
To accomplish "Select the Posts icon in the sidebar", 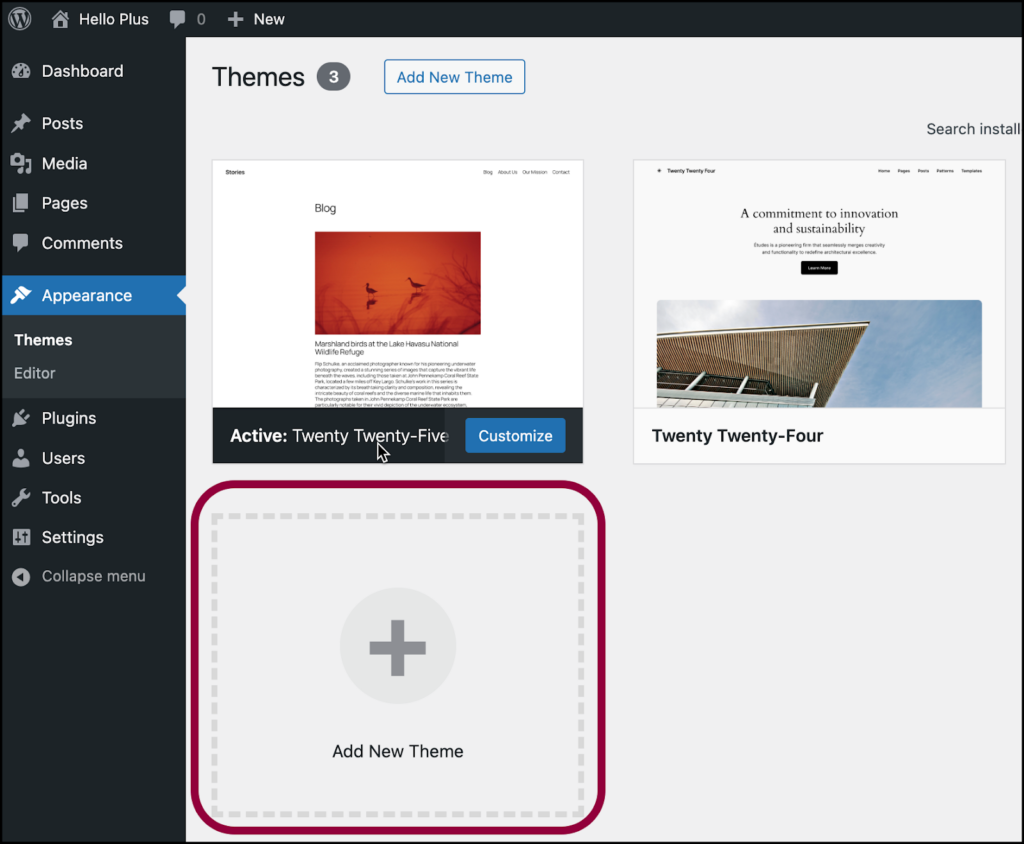I will click(22, 123).
